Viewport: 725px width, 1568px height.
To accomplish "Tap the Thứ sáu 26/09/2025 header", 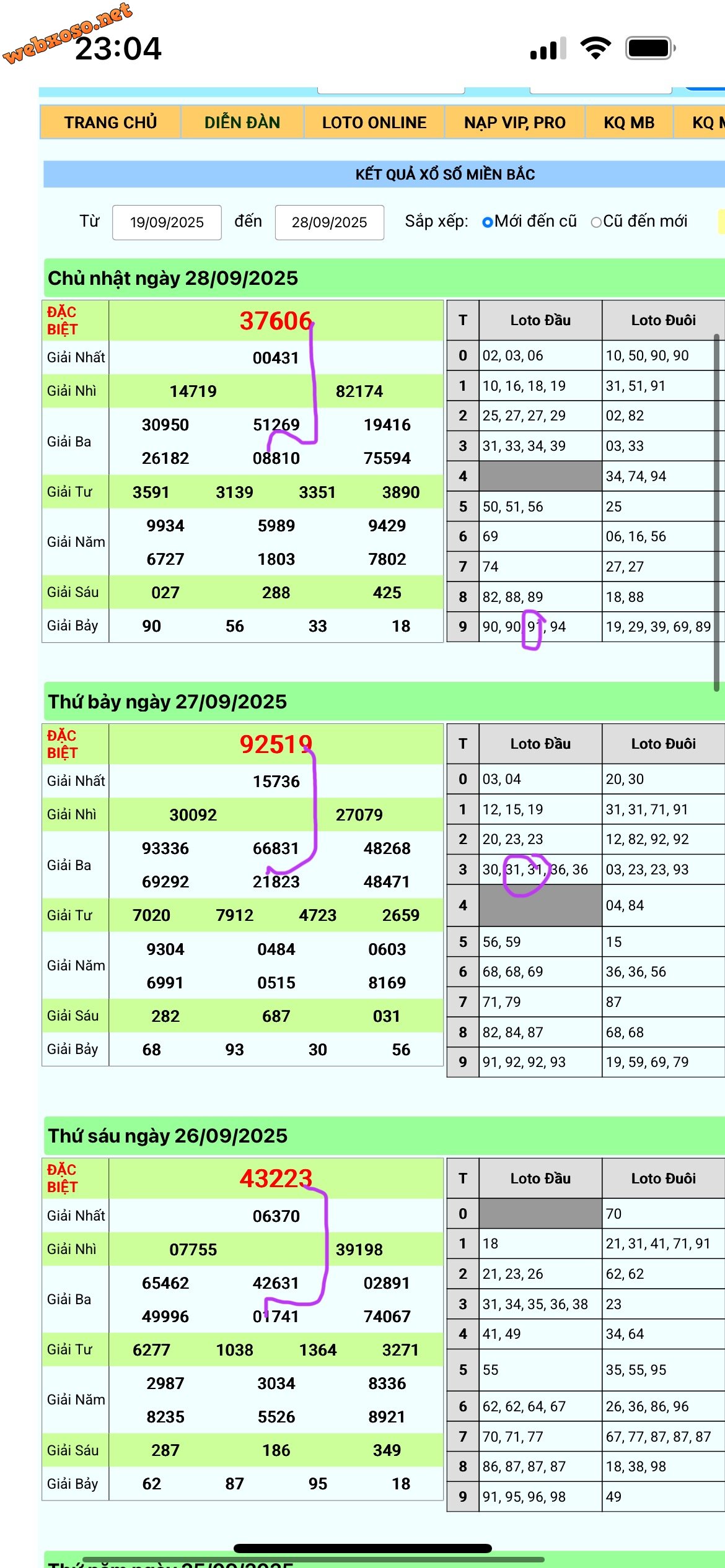I will click(167, 1136).
